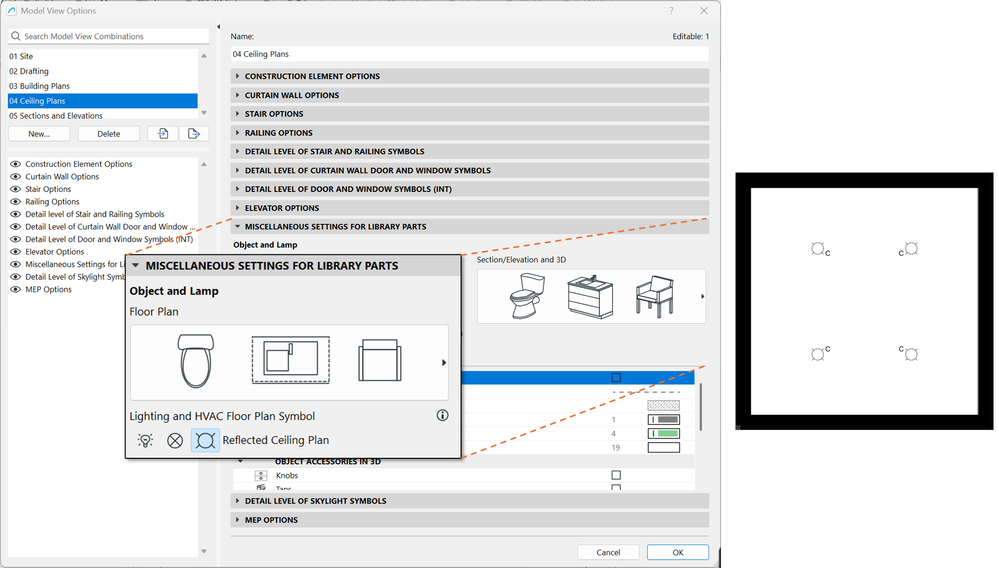Expand MEP Options section
Screen dimensions: 999x568
(238, 520)
